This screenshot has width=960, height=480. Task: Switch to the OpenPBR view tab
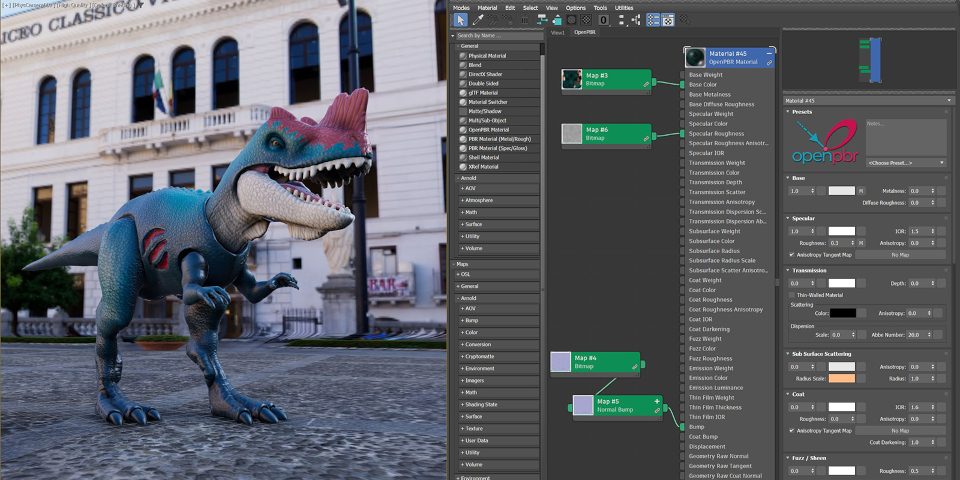pyautogui.click(x=587, y=32)
